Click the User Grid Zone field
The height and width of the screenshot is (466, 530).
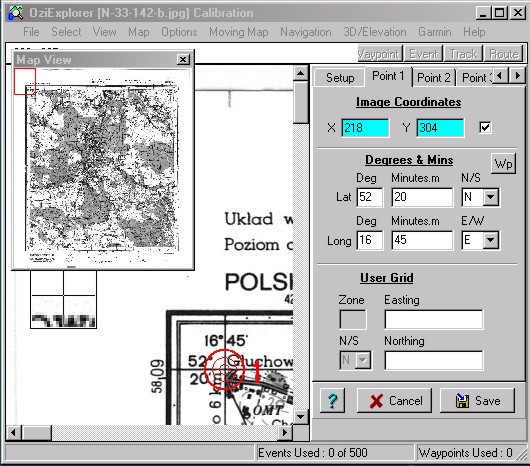tap(353, 319)
